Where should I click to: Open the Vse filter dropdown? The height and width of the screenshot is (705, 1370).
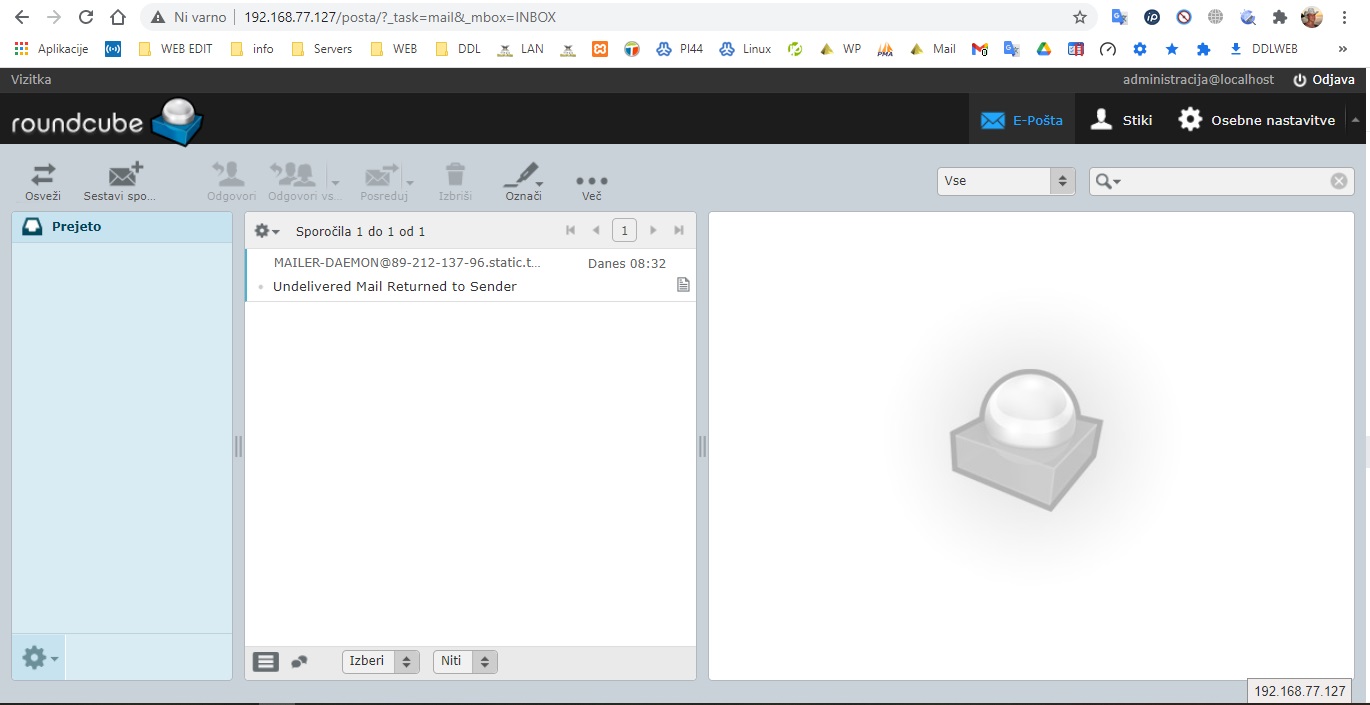pos(1006,181)
